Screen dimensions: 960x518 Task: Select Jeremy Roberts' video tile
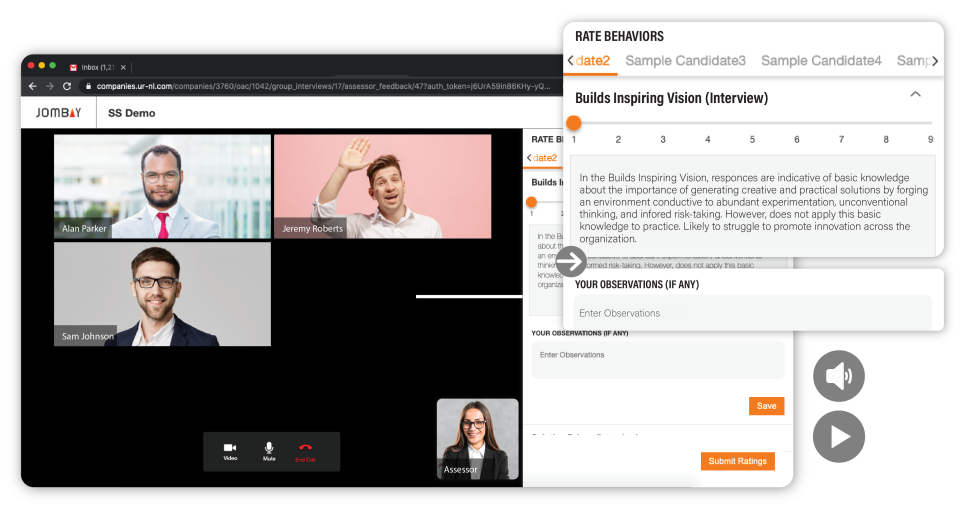[x=383, y=186]
